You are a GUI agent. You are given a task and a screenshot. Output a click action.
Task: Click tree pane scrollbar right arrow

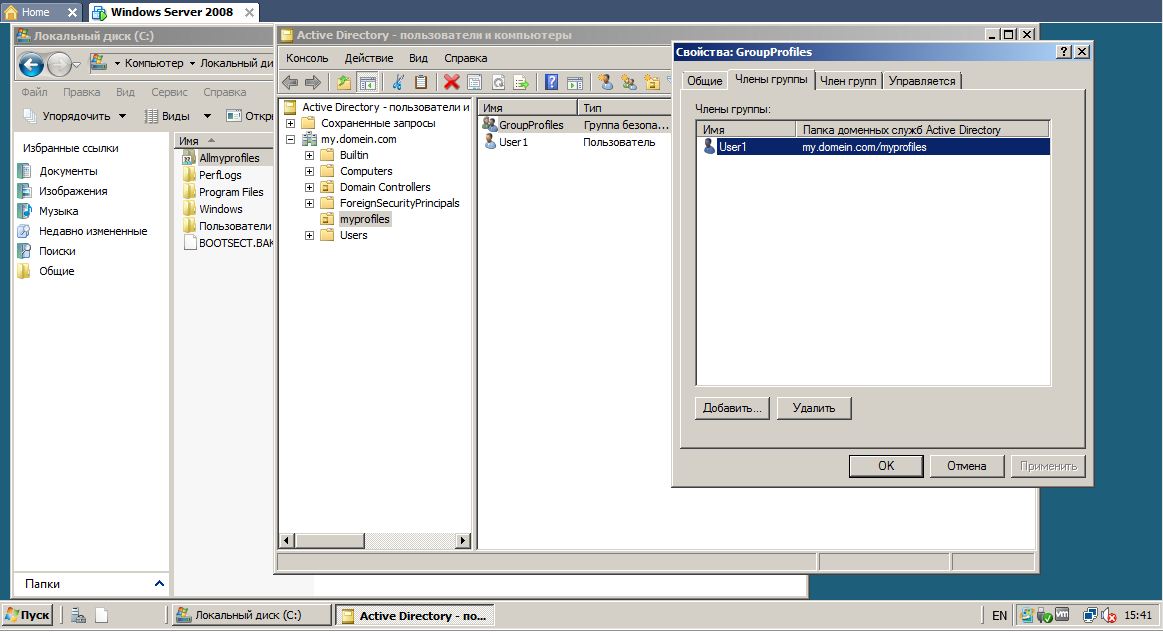(x=463, y=540)
